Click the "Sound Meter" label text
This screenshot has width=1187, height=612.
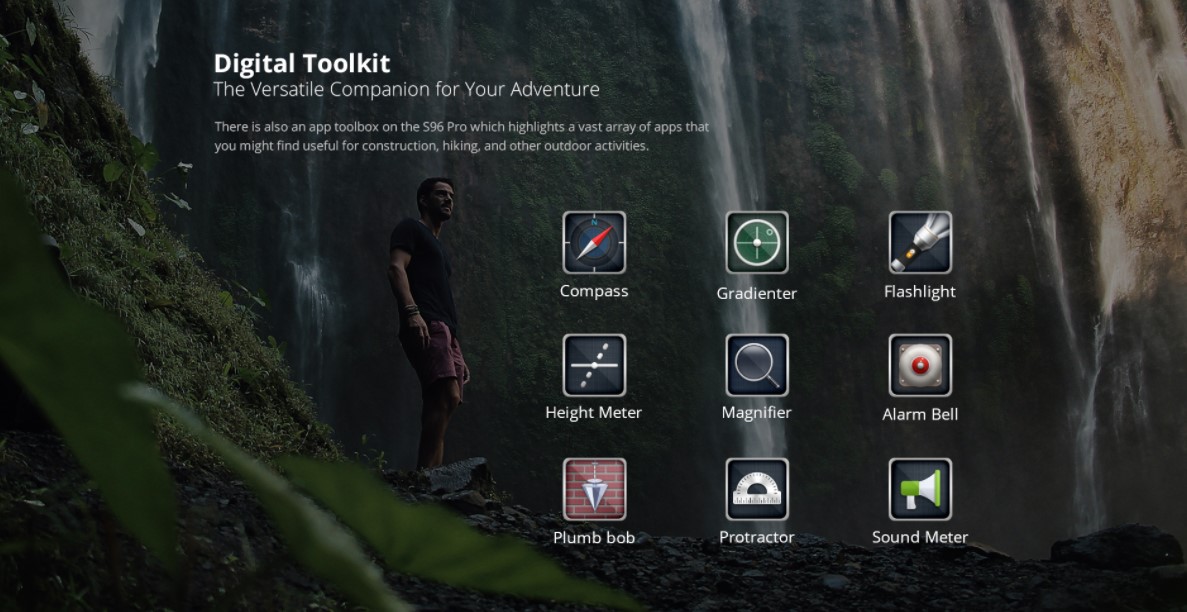point(920,538)
